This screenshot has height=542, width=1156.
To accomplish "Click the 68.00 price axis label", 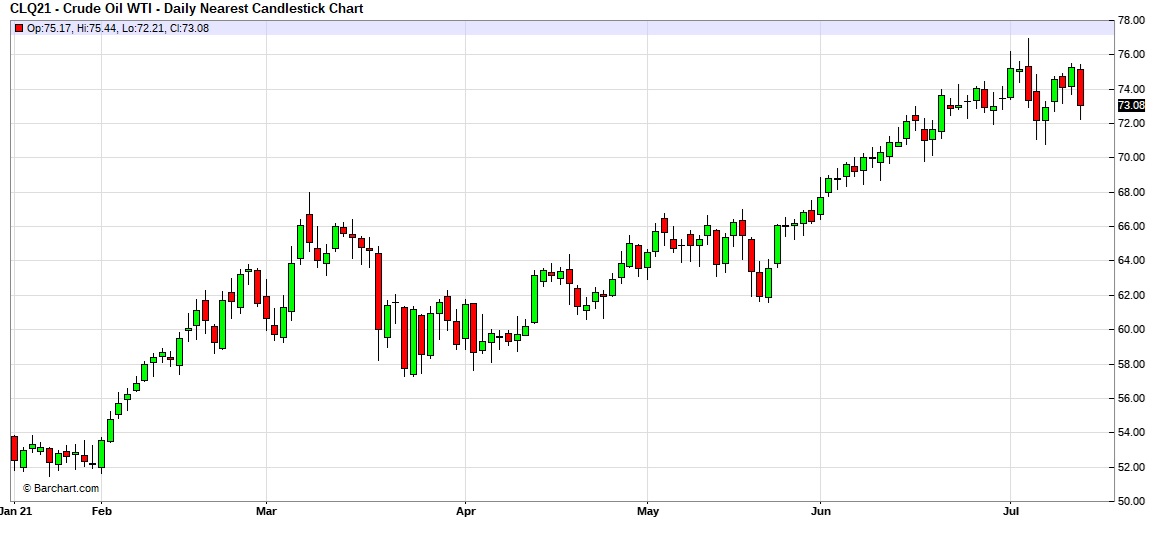I will 1131,192.
